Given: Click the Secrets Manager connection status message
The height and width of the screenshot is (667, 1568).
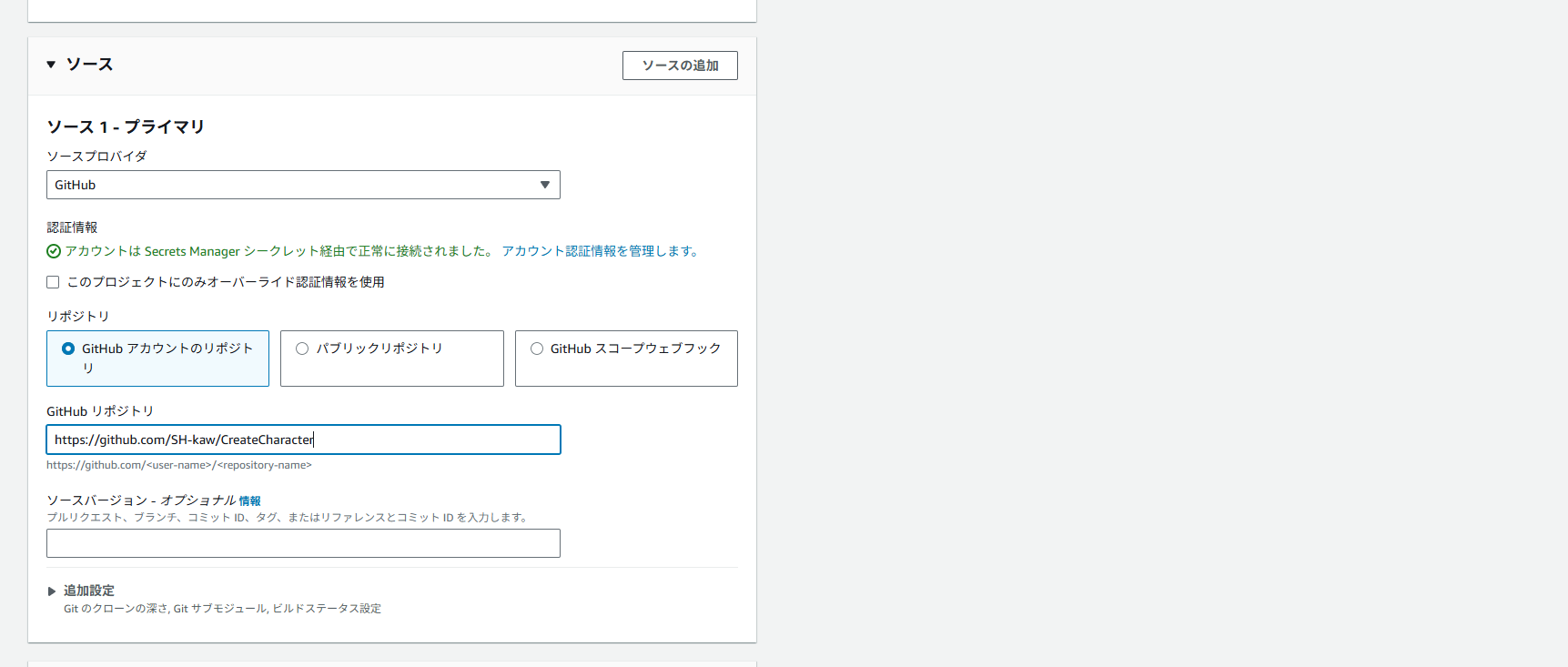Looking at the screenshot, I should [x=279, y=251].
